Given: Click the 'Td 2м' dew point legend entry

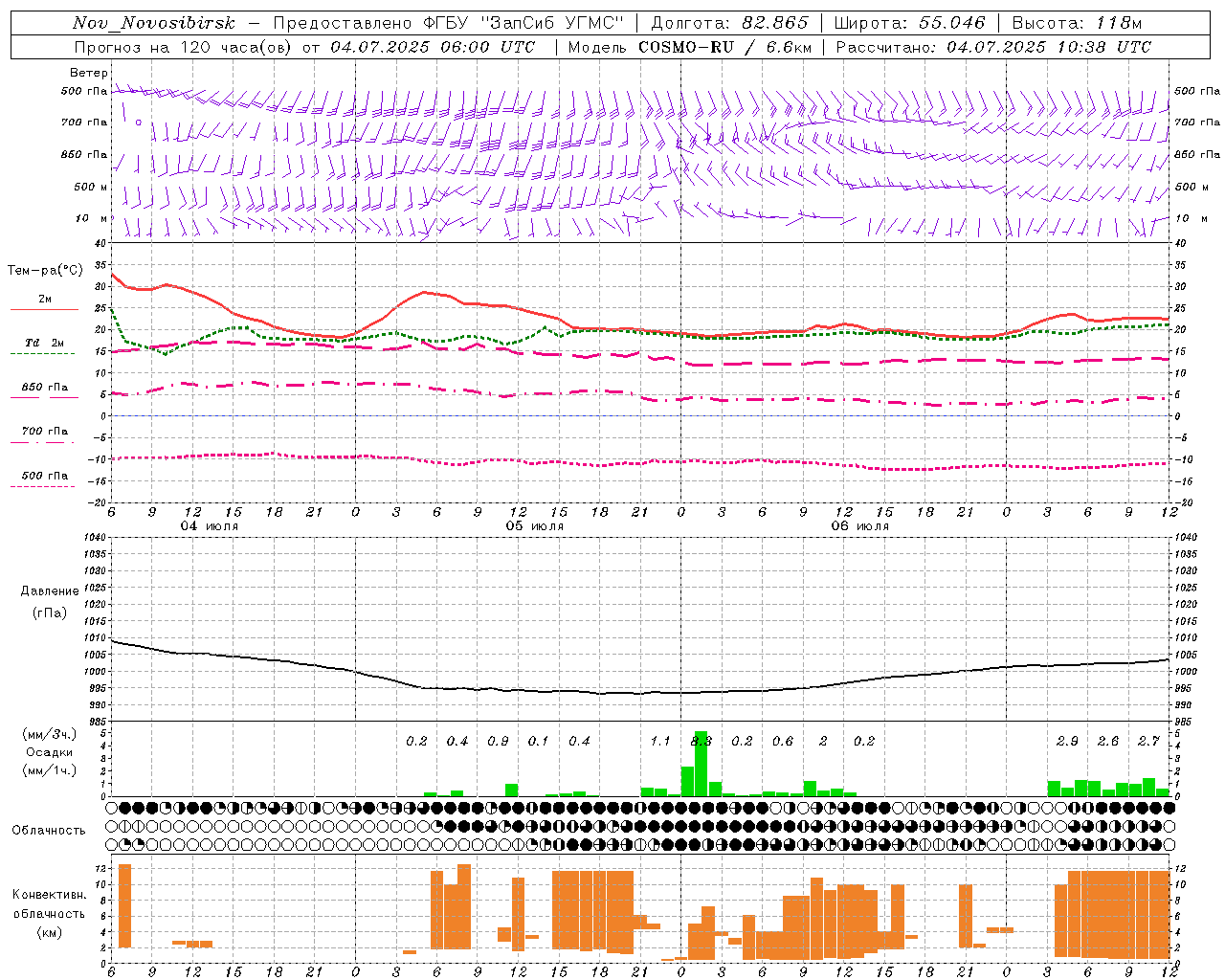Looking at the screenshot, I should pos(45,343).
